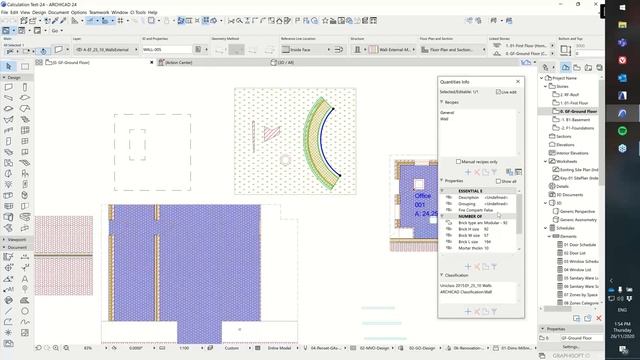Check the Show all properties checkbox
The width and height of the screenshot is (640, 360).
pyautogui.click(x=498, y=181)
